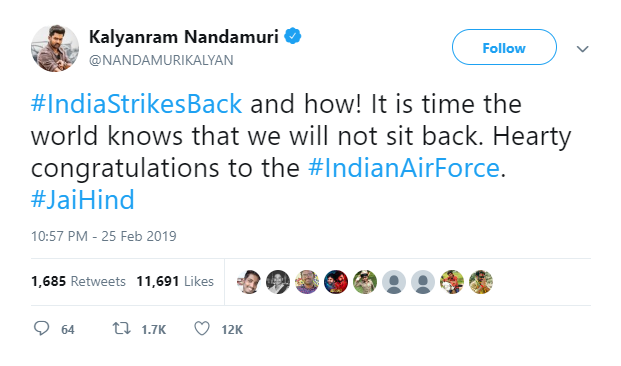Like the tweet with heart icon

pyautogui.click(x=202, y=328)
